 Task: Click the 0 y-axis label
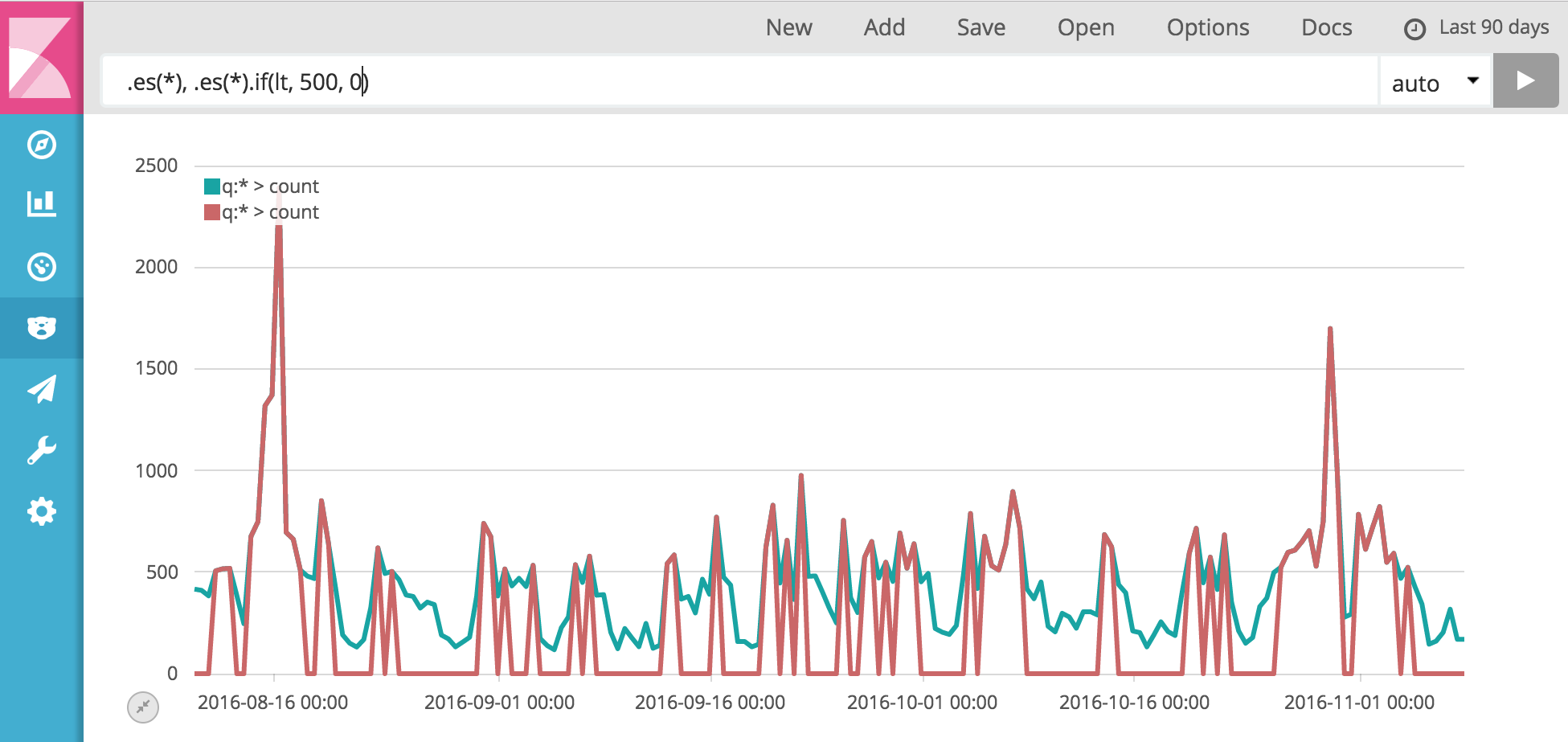172,674
